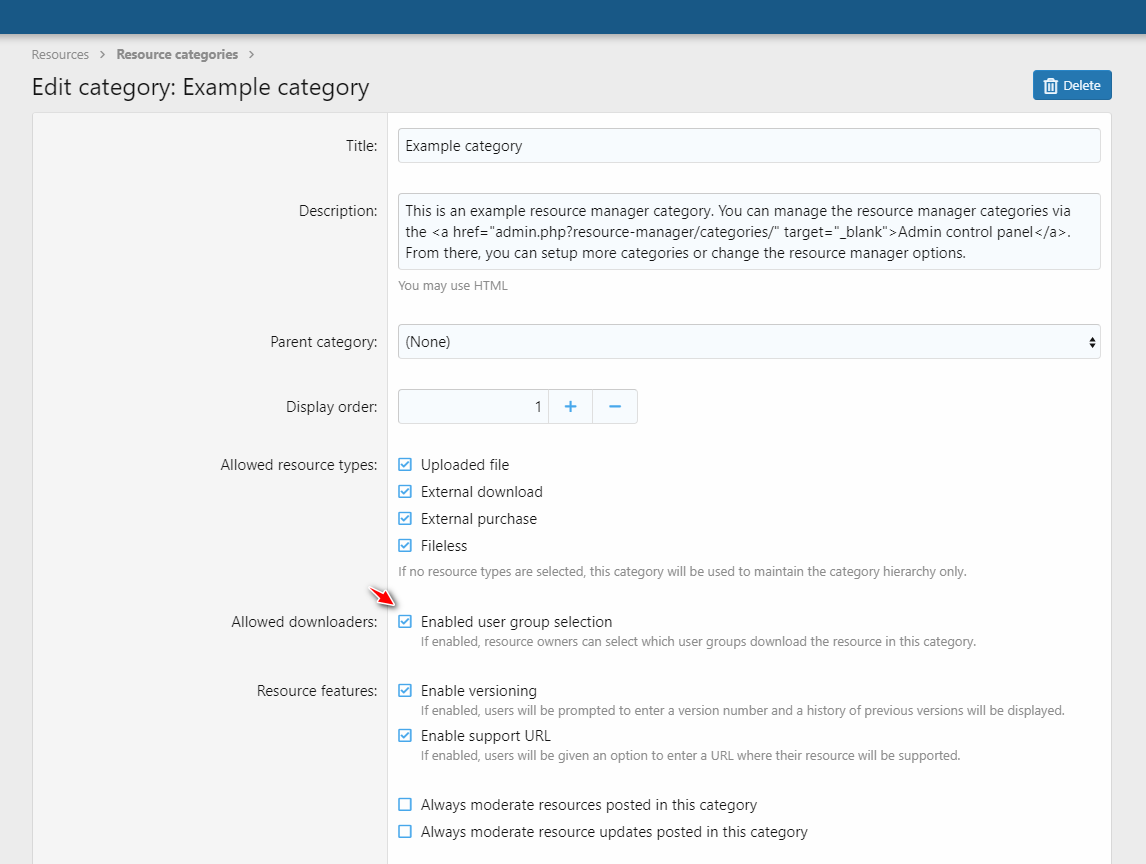The image size is (1146, 864).
Task: Increase display order with plus button
Action: pos(570,406)
